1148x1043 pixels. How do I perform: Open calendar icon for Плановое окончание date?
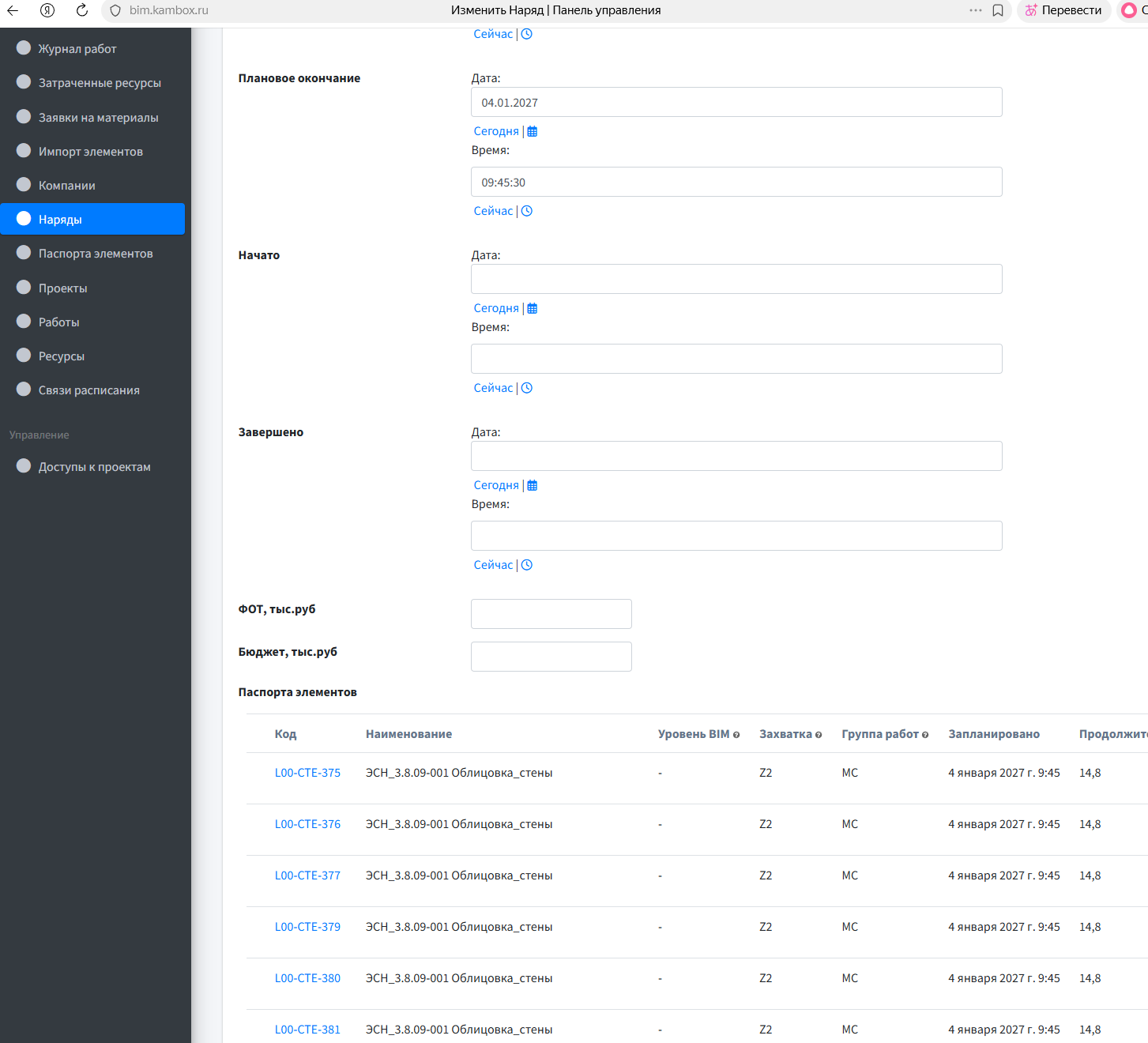(533, 131)
